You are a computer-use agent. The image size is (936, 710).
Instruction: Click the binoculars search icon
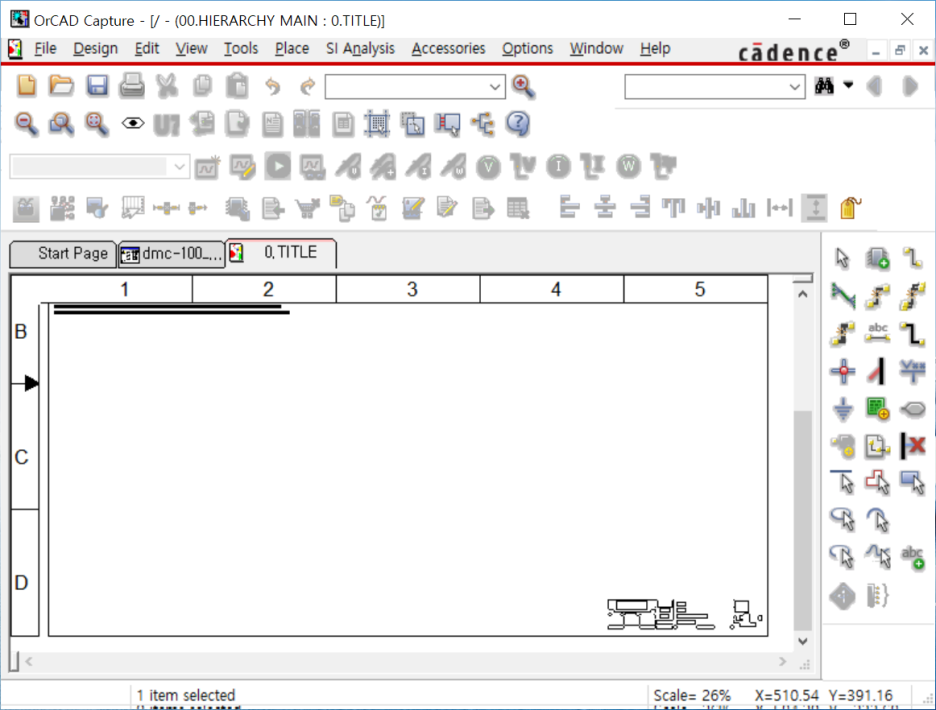pyautogui.click(x=824, y=87)
